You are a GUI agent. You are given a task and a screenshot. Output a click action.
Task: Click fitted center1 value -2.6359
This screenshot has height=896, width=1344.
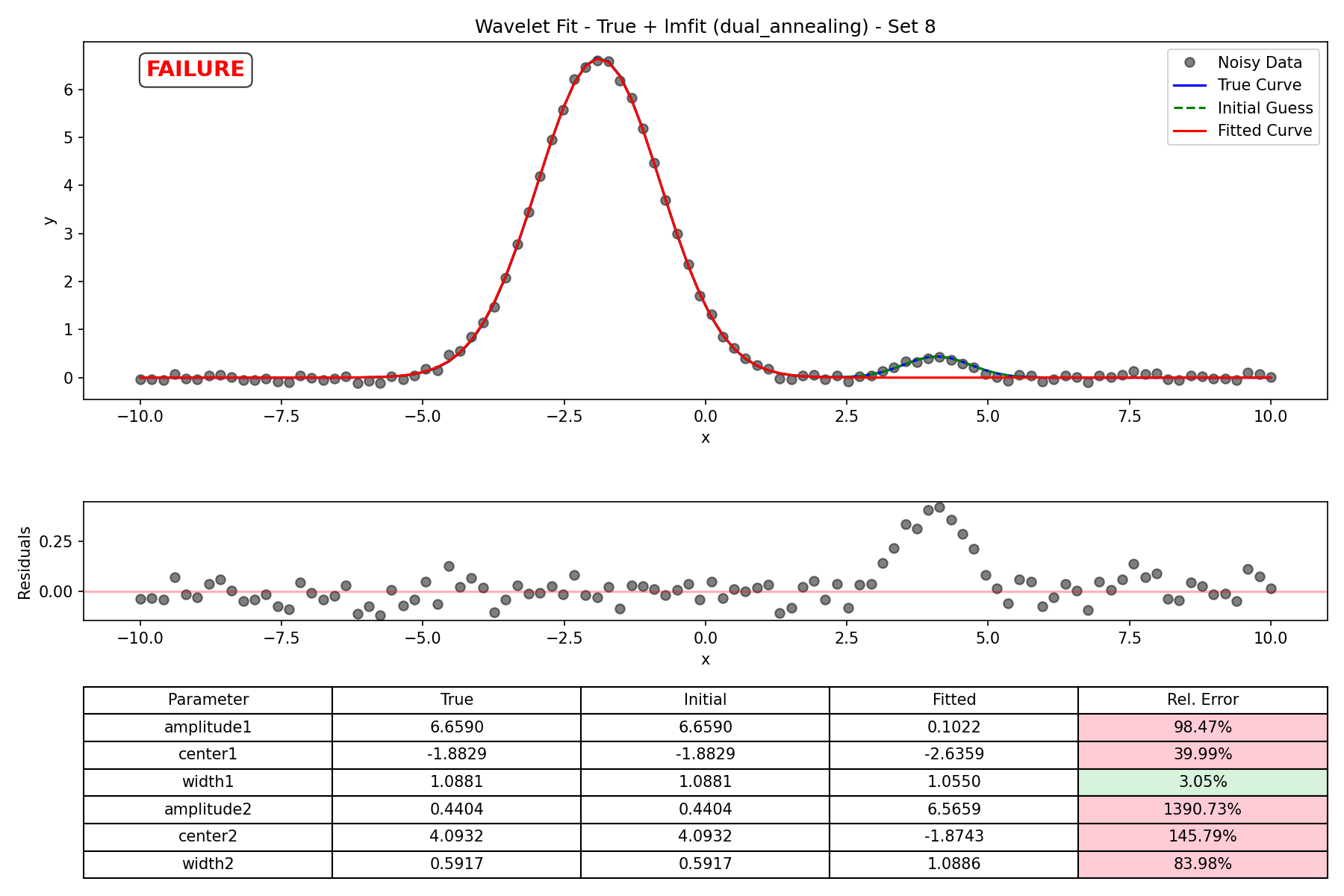coord(954,755)
